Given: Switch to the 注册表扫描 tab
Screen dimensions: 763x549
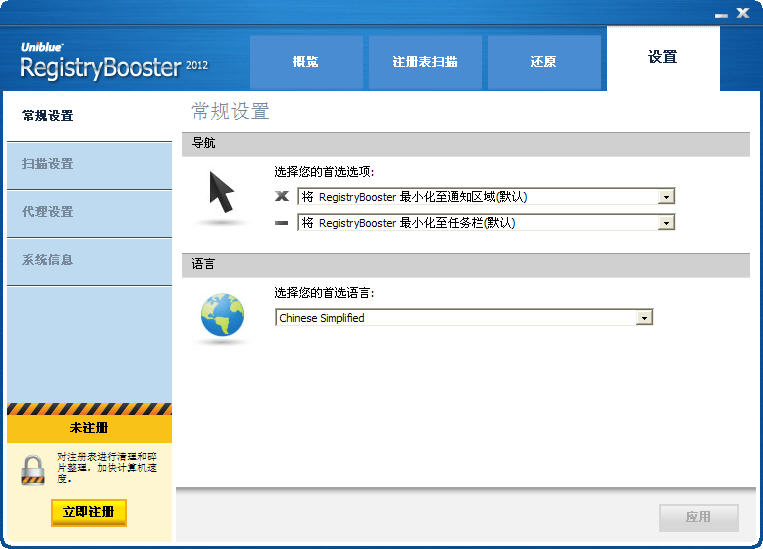Looking at the screenshot, I should (425, 62).
